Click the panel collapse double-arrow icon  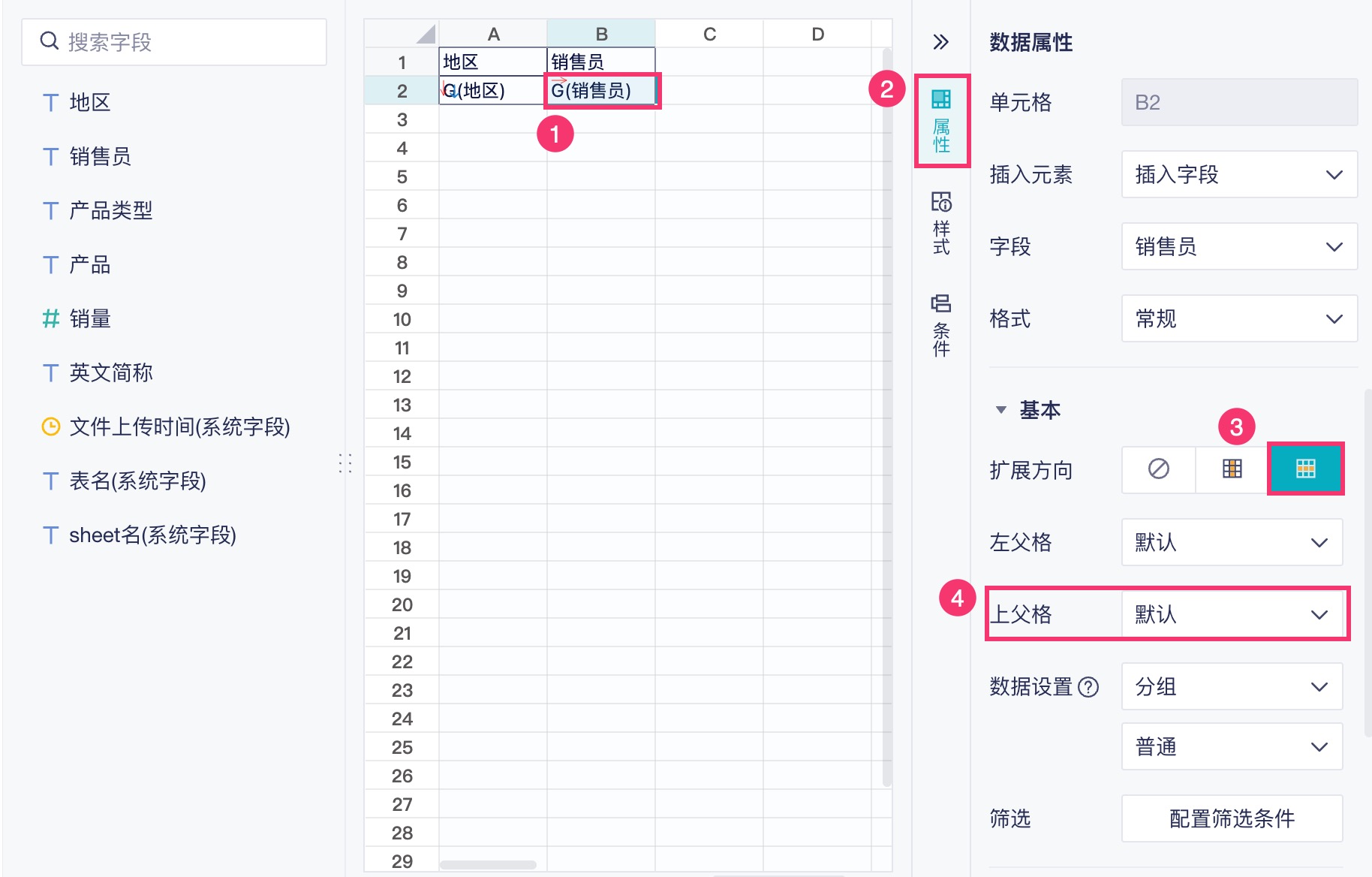tap(940, 42)
